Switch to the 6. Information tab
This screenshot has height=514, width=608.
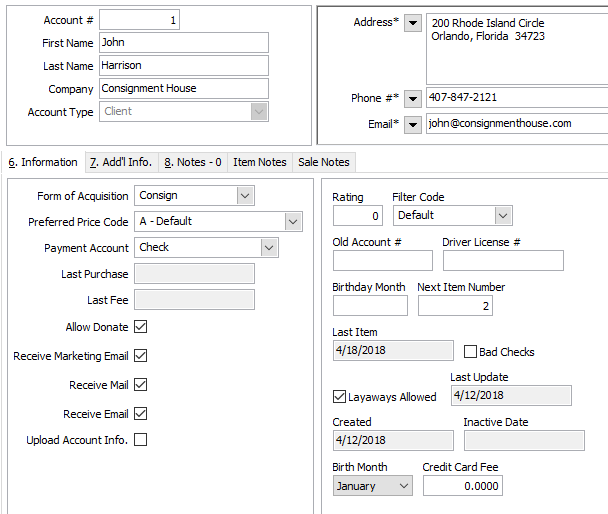tap(43, 162)
